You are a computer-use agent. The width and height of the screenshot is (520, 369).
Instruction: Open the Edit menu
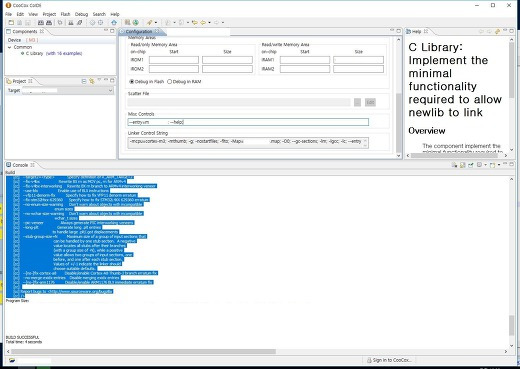(x=20, y=14)
